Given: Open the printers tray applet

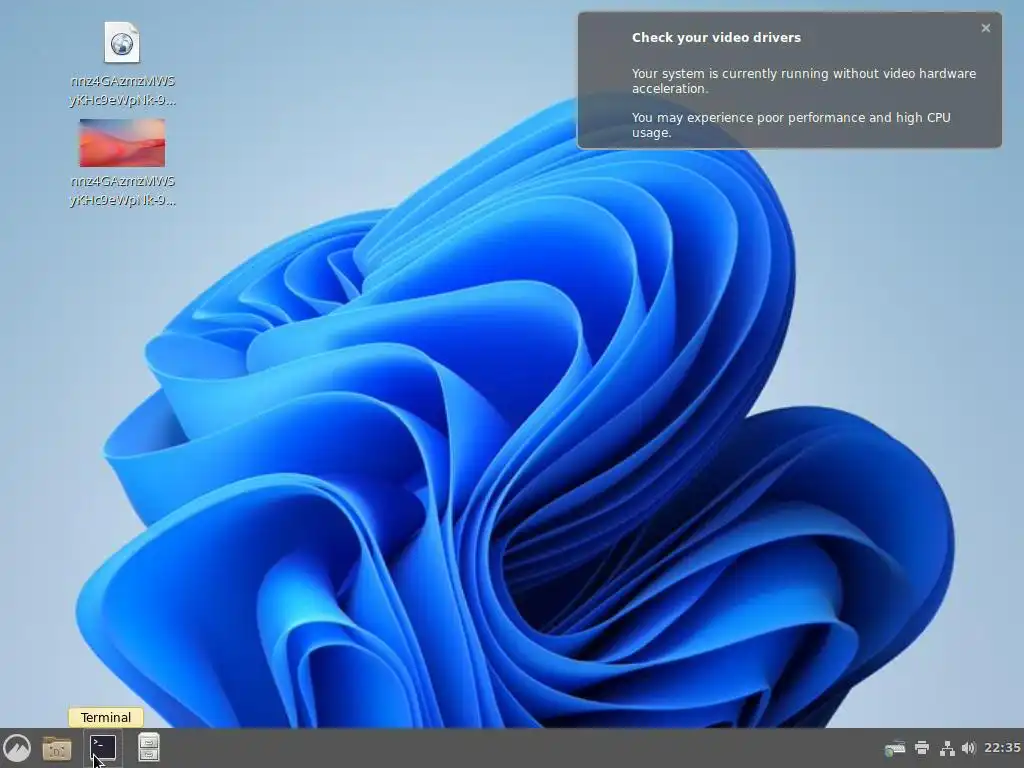Looking at the screenshot, I should (x=922, y=748).
